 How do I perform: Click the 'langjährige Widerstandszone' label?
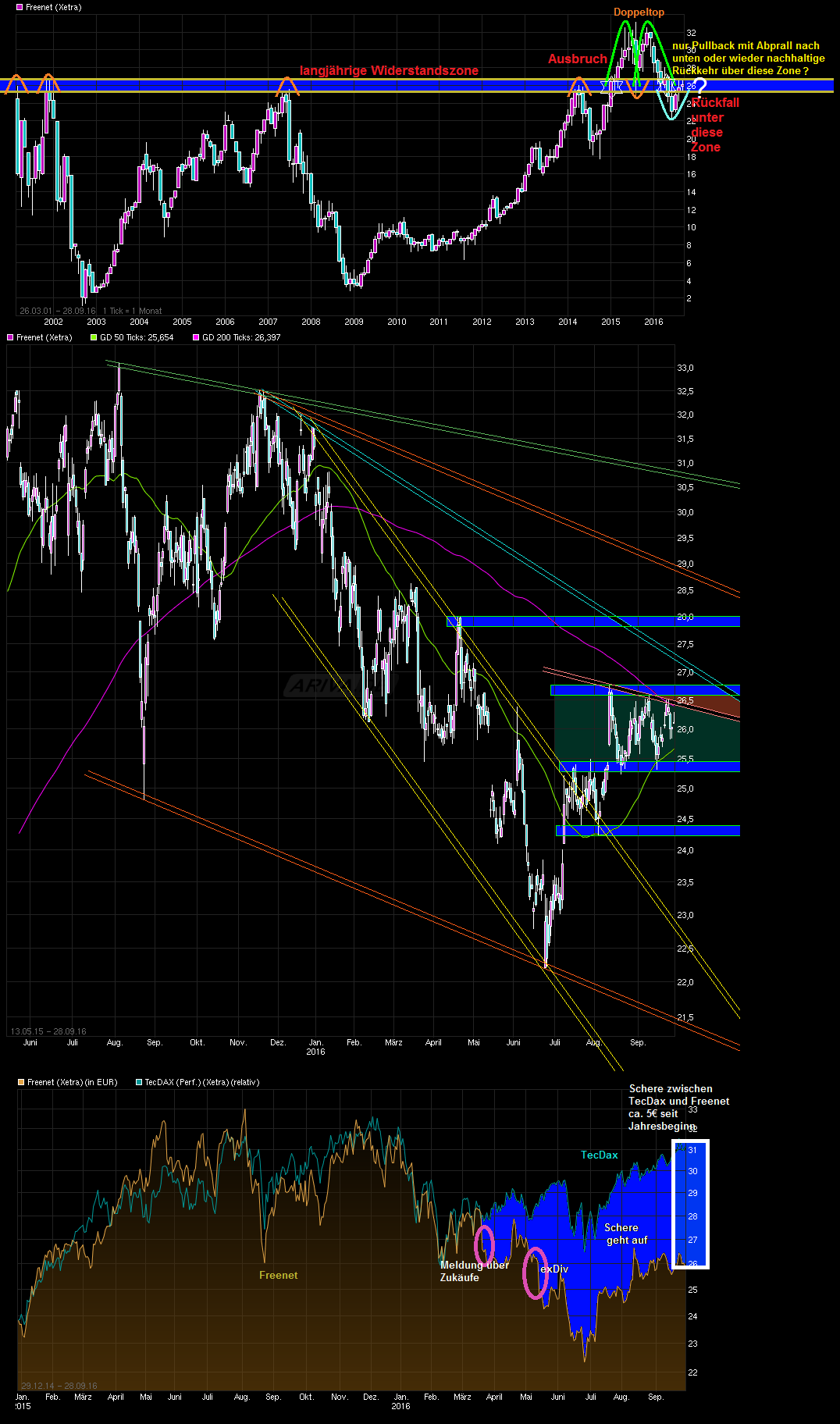pyautogui.click(x=389, y=71)
